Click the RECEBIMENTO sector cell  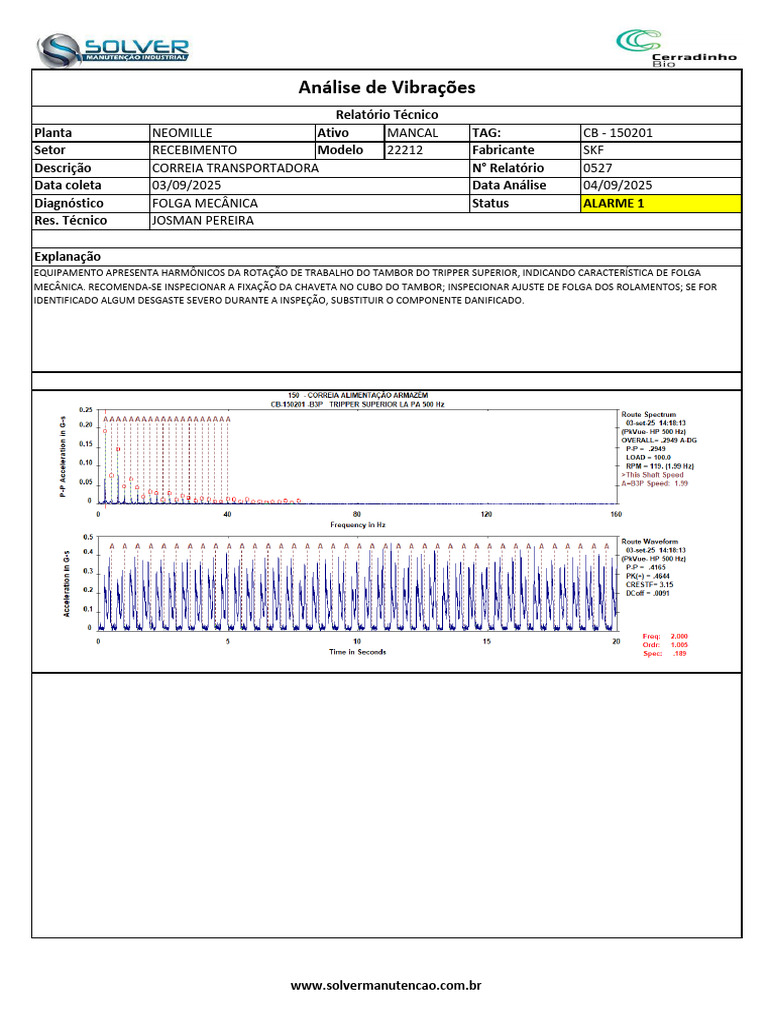coord(232,150)
